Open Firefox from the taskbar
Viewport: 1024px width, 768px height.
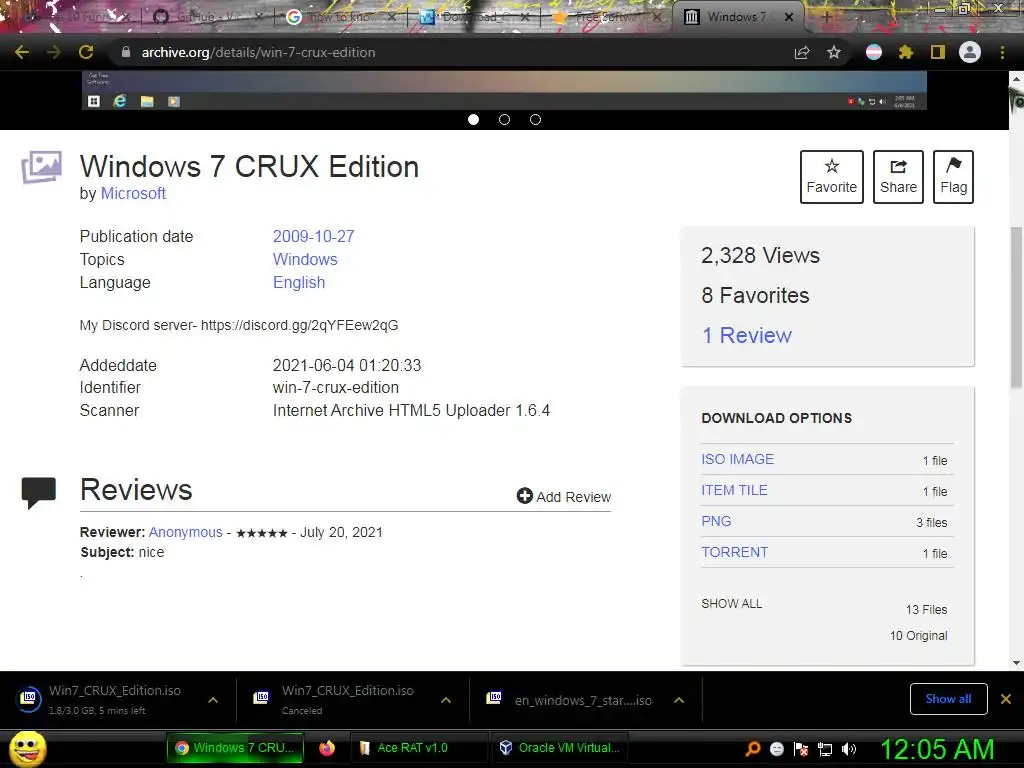(x=327, y=748)
